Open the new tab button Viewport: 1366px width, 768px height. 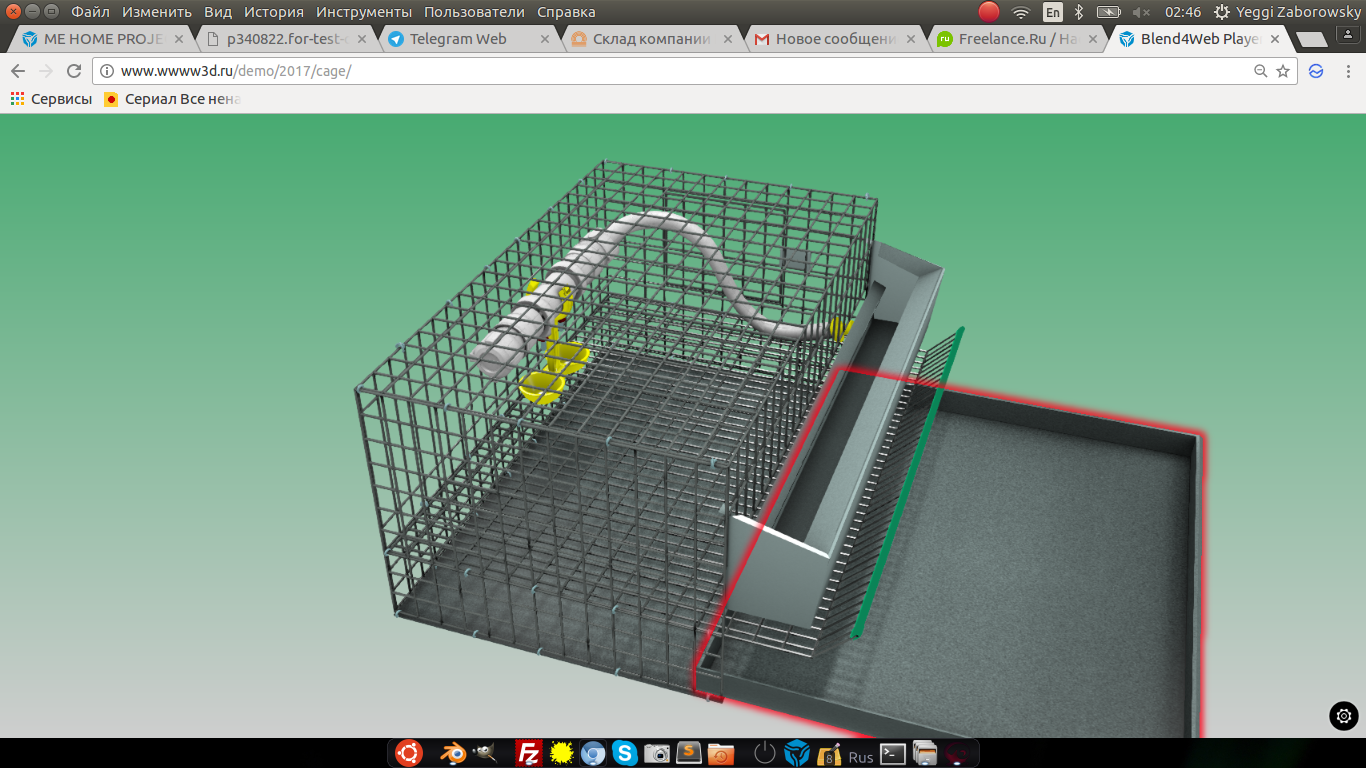(1311, 40)
